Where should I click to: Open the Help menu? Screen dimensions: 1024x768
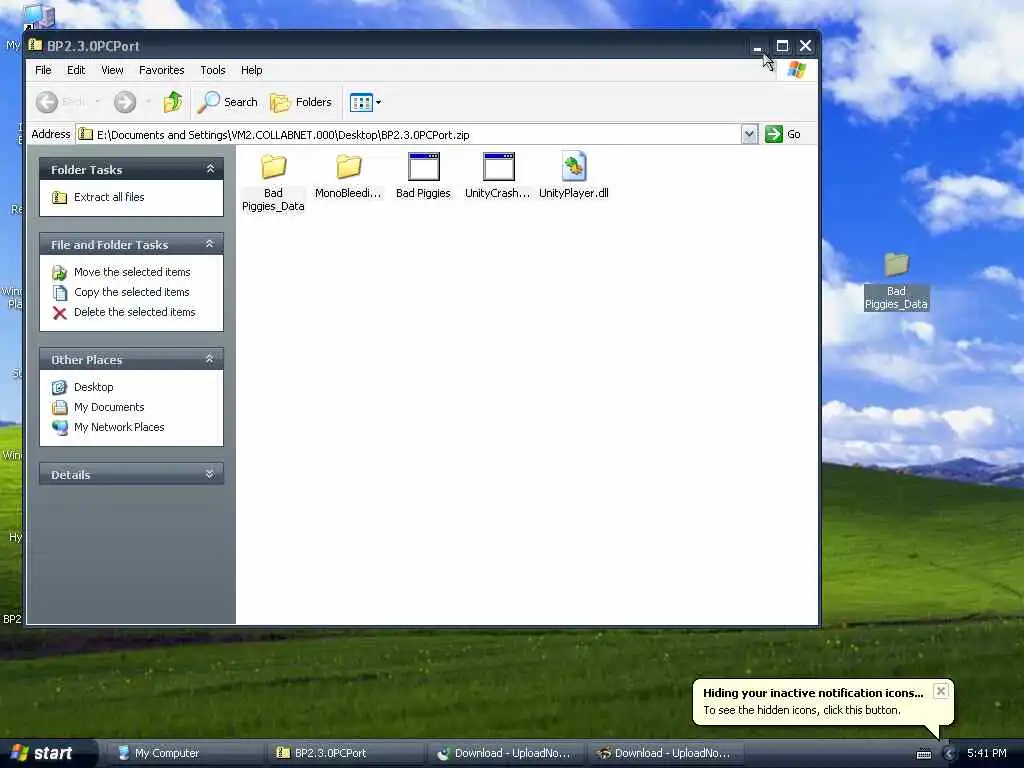pos(251,70)
